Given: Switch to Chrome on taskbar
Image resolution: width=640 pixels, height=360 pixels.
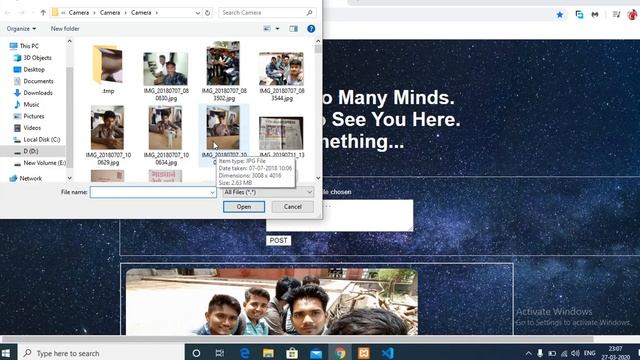Looking at the screenshot, I should 340,353.
